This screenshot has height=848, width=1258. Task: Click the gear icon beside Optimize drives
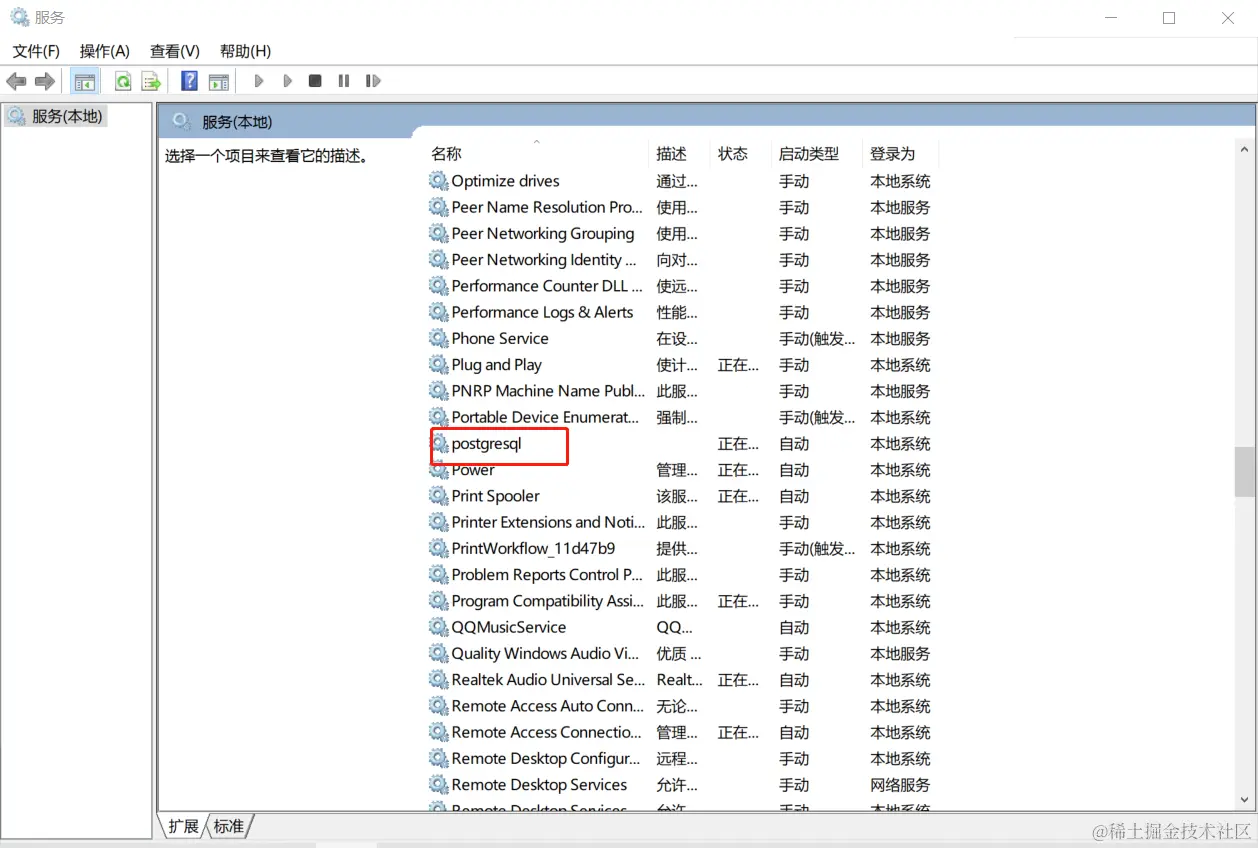(x=438, y=181)
